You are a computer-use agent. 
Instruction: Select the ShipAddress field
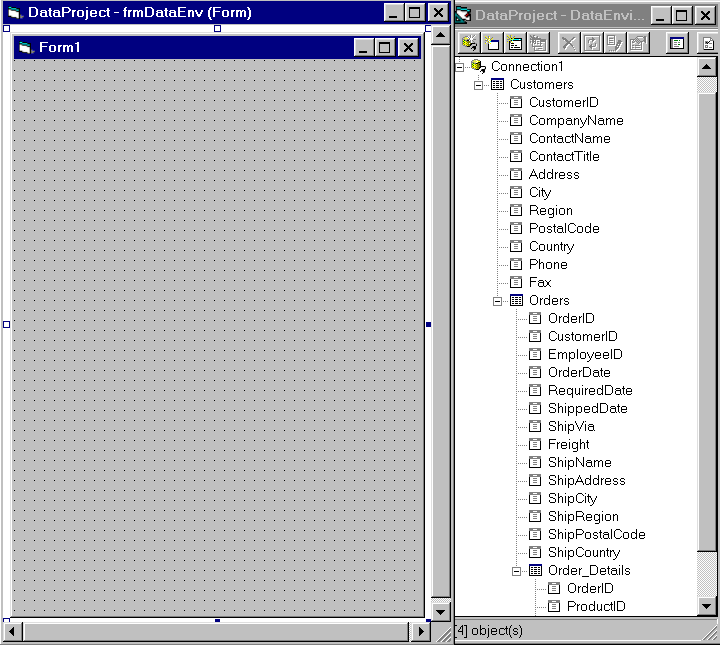pyautogui.click(x=587, y=480)
